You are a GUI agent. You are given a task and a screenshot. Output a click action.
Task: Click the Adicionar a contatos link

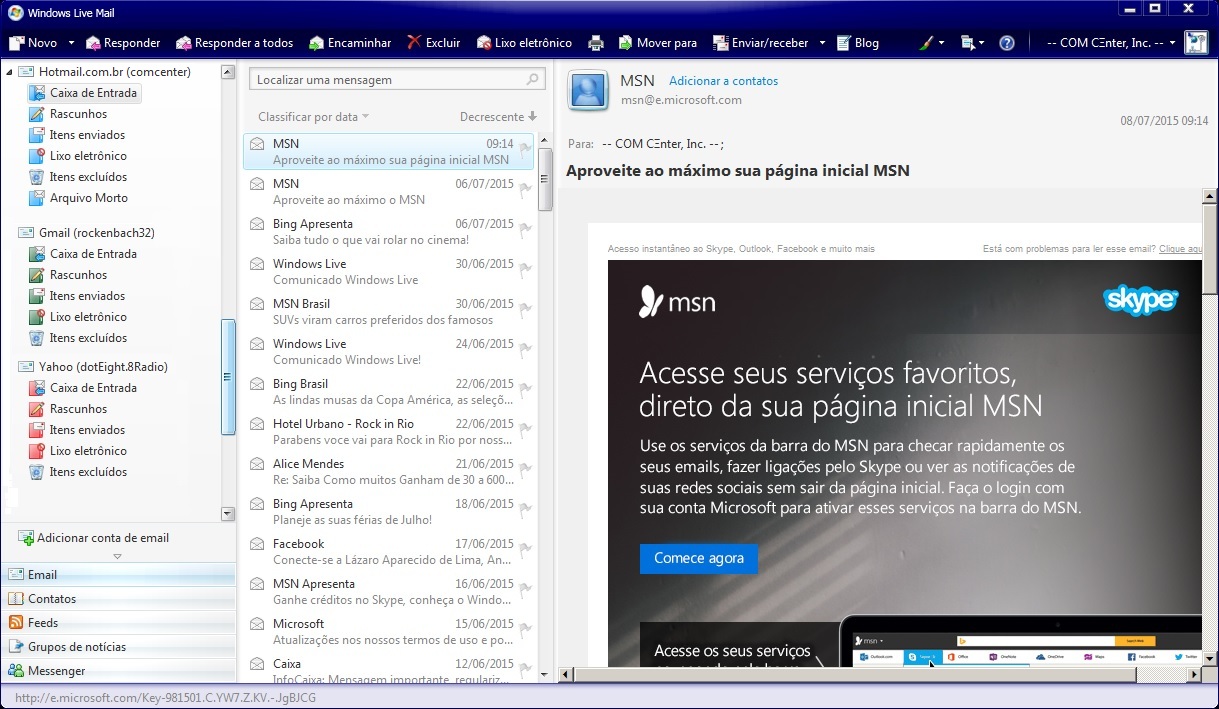click(723, 81)
